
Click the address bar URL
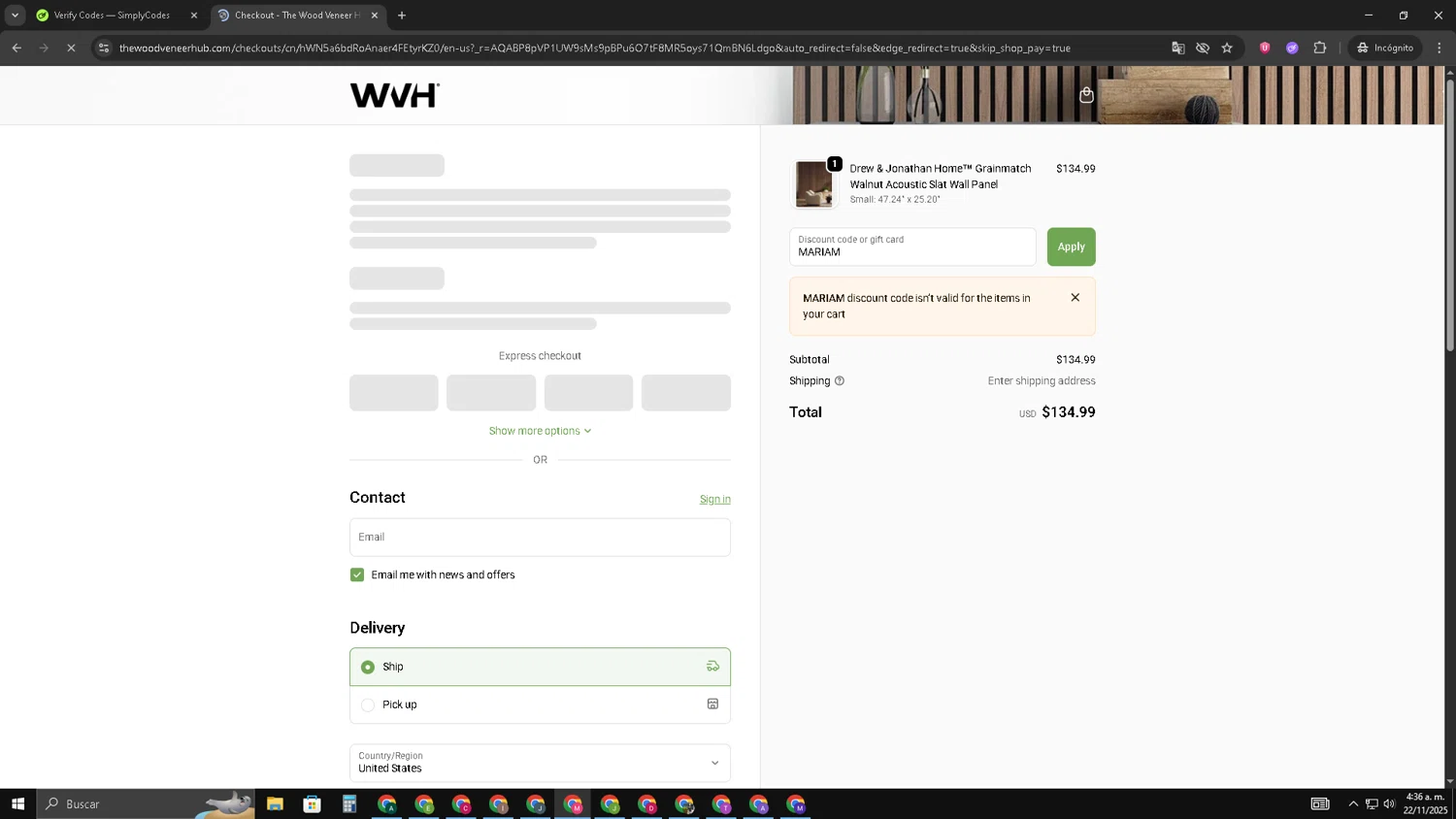594,48
